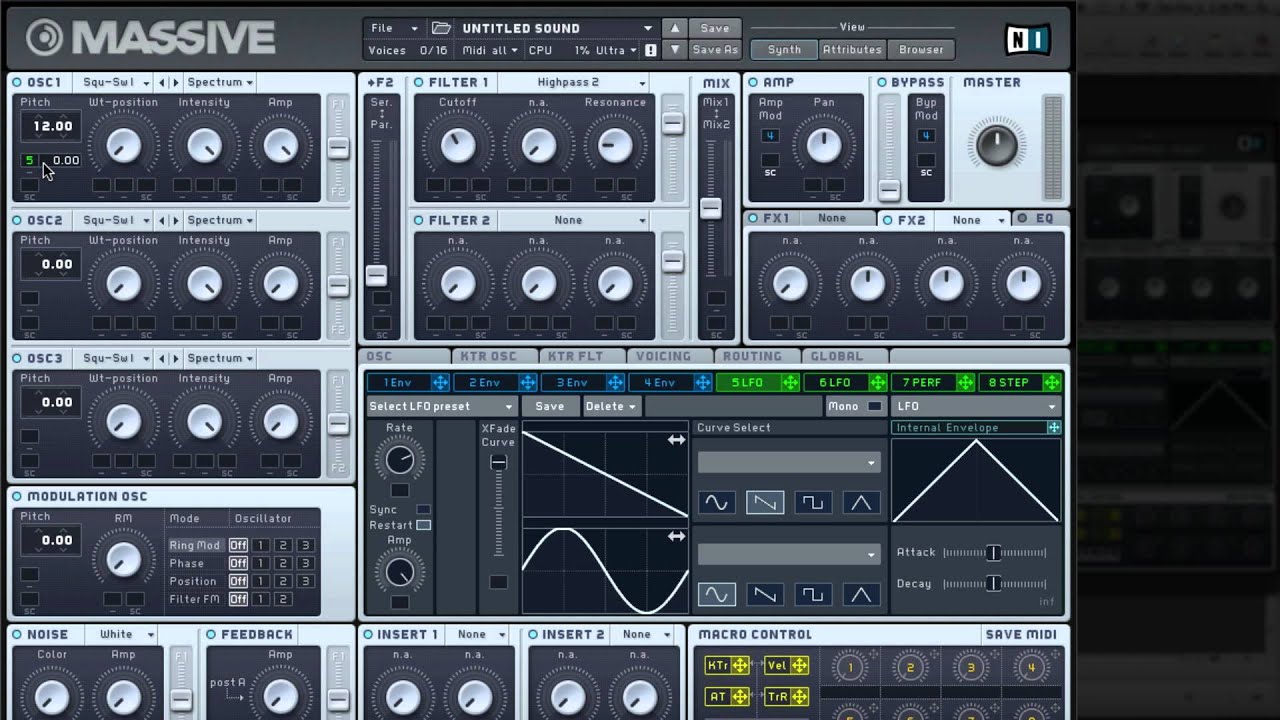Select the triangle curve in the upper Curve Select row
The width and height of the screenshot is (1280, 720).
(x=861, y=503)
